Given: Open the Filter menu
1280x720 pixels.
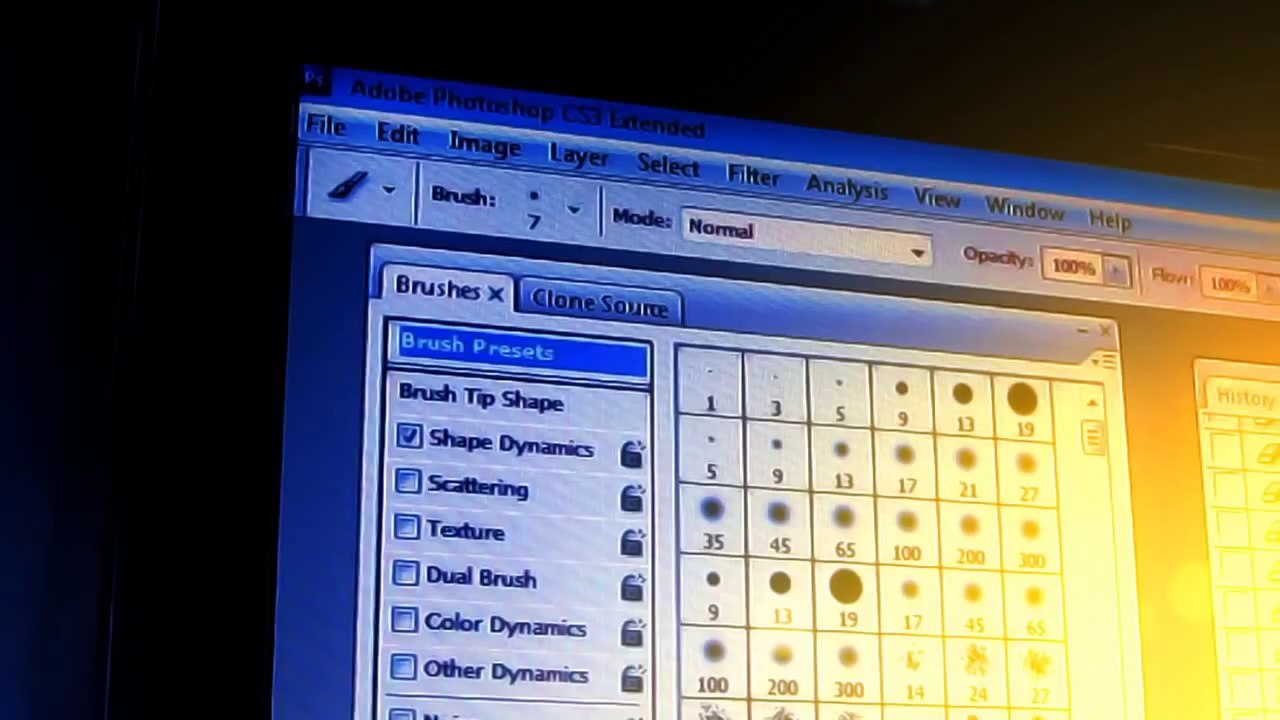Looking at the screenshot, I should pos(753,176).
